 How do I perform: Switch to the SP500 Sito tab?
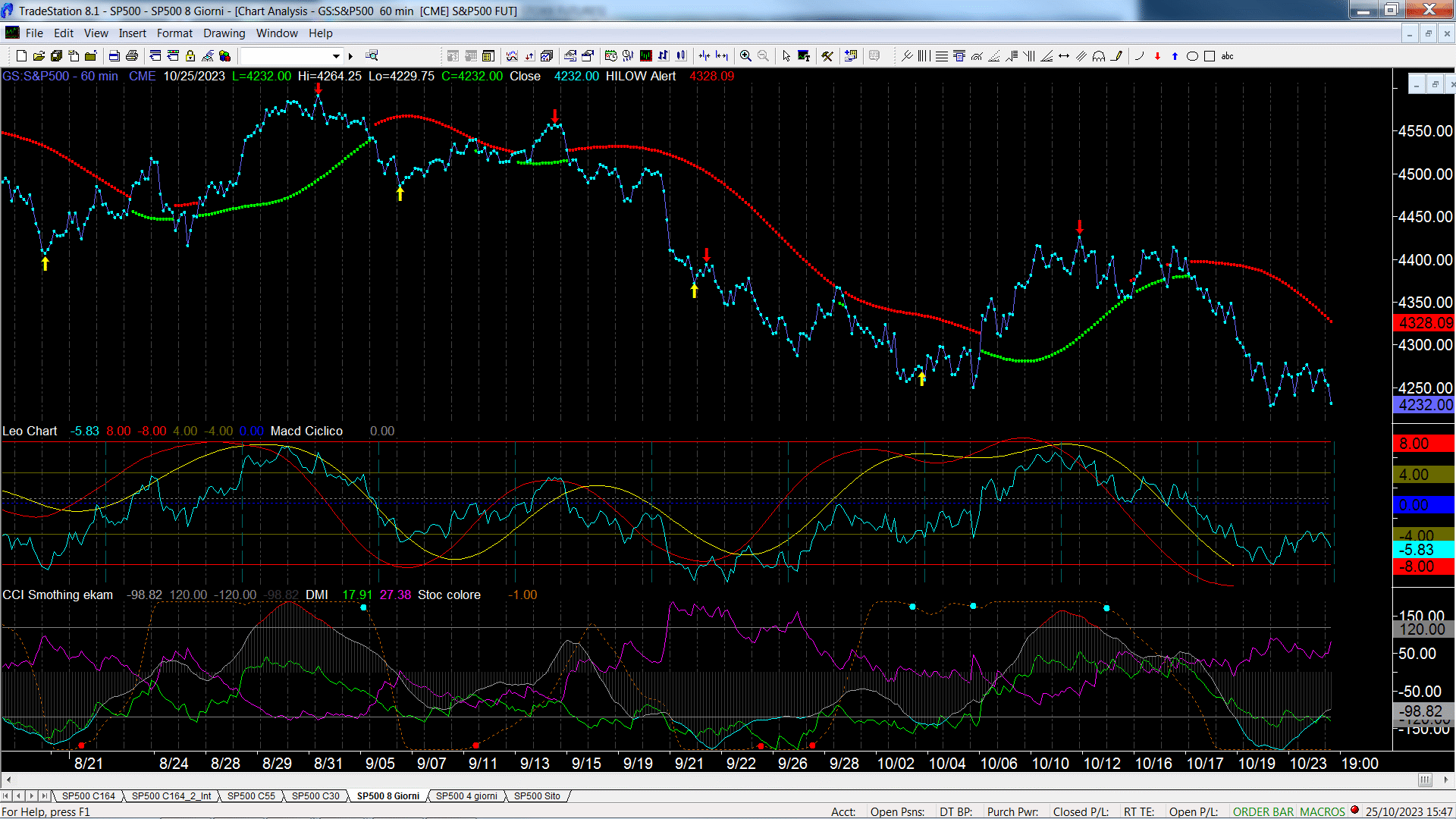click(x=537, y=795)
